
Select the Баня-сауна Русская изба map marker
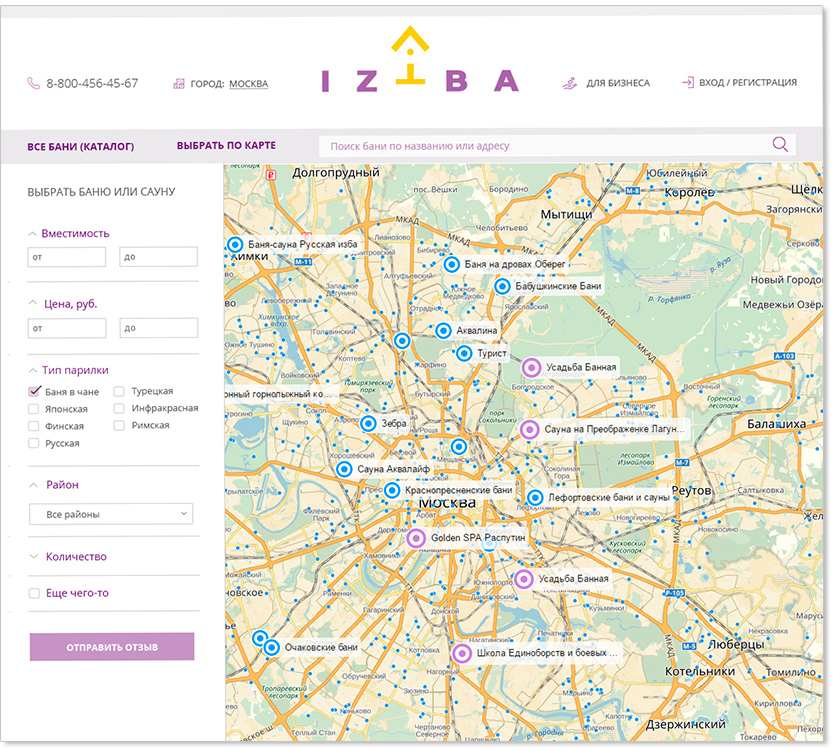tap(235, 244)
